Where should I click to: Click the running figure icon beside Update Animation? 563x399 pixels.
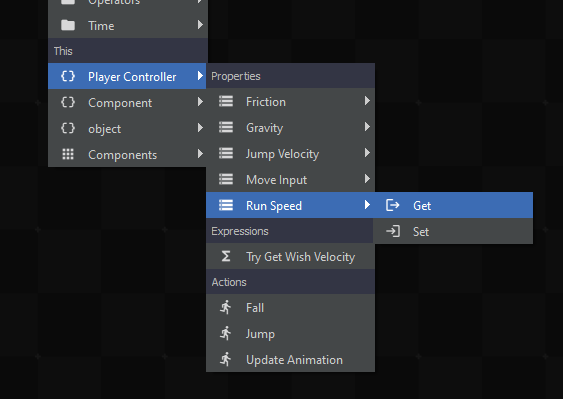pos(226,359)
